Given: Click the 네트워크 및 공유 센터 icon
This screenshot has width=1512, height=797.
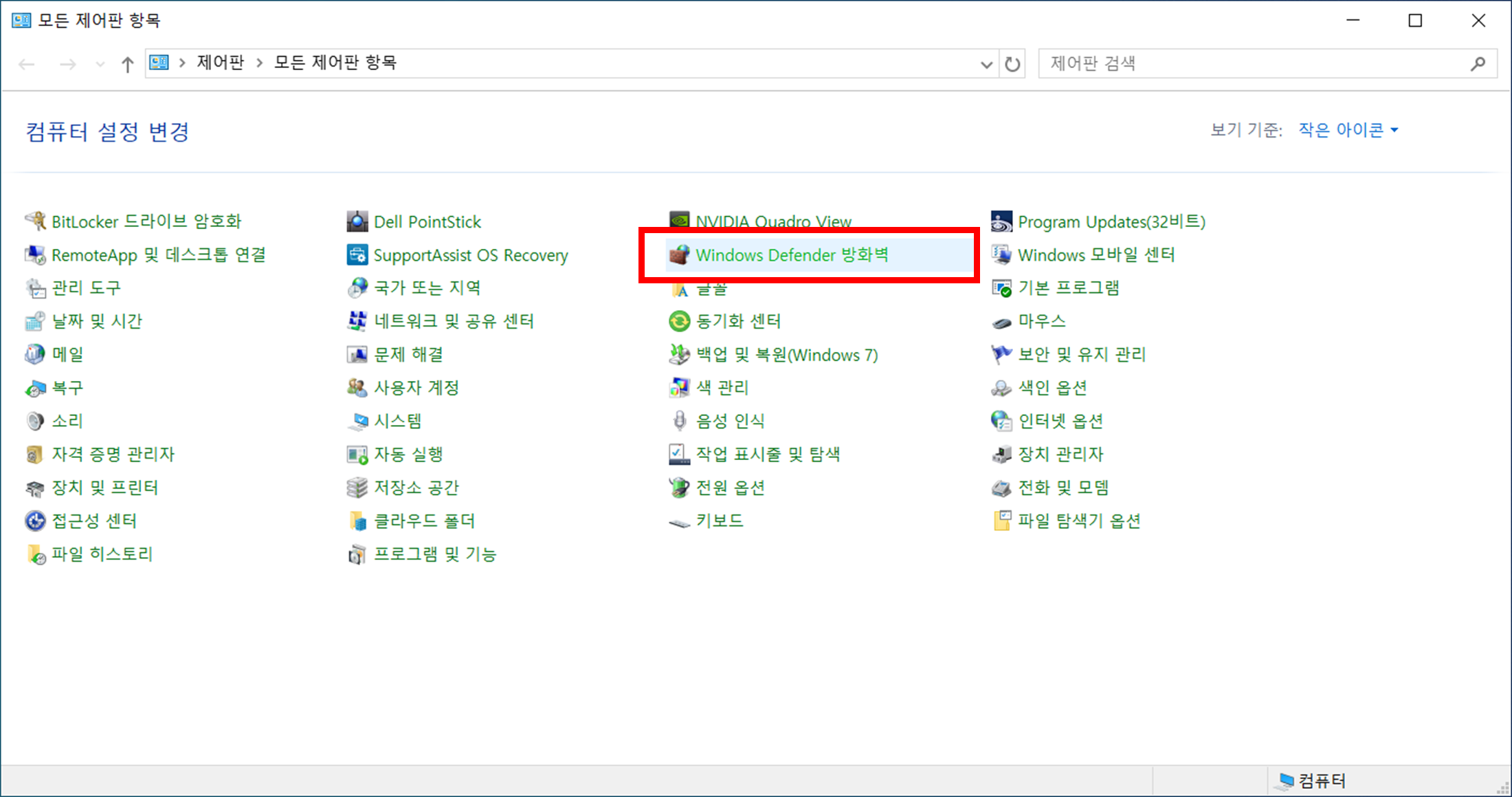Looking at the screenshot, I should (x=357, y=321).
